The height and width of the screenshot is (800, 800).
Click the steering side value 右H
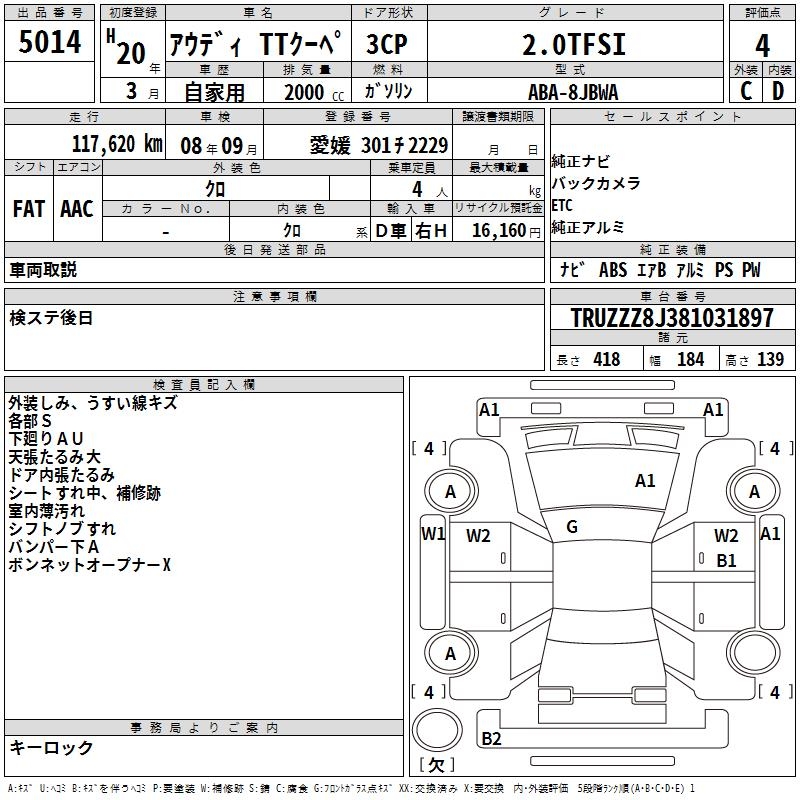(x=431, y=231)
